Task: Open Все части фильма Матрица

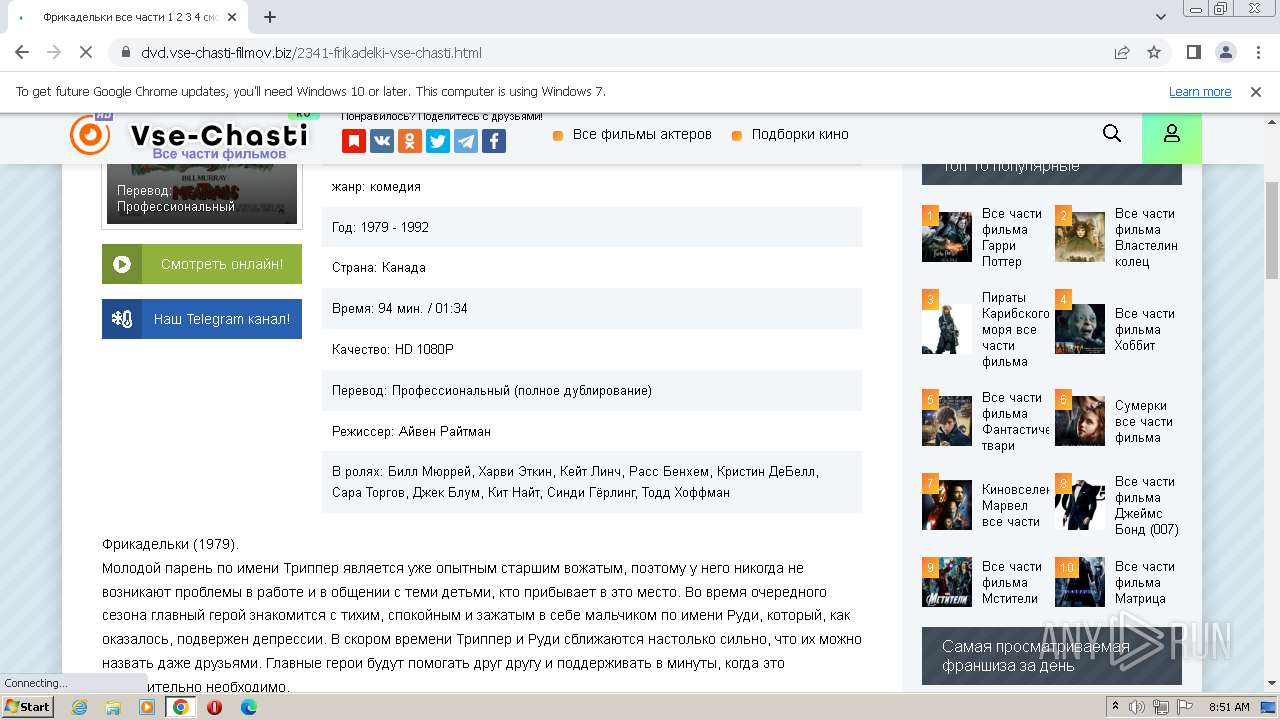Action: tap(1145, 582)
